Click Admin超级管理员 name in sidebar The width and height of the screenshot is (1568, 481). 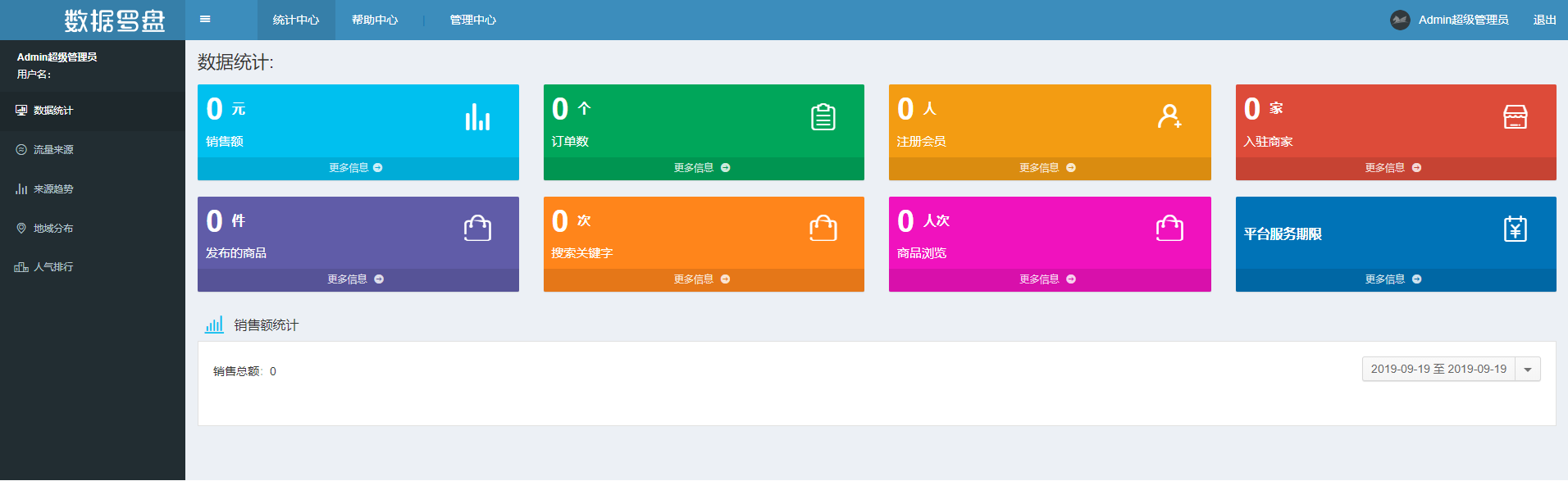click(x=57, y=57)
